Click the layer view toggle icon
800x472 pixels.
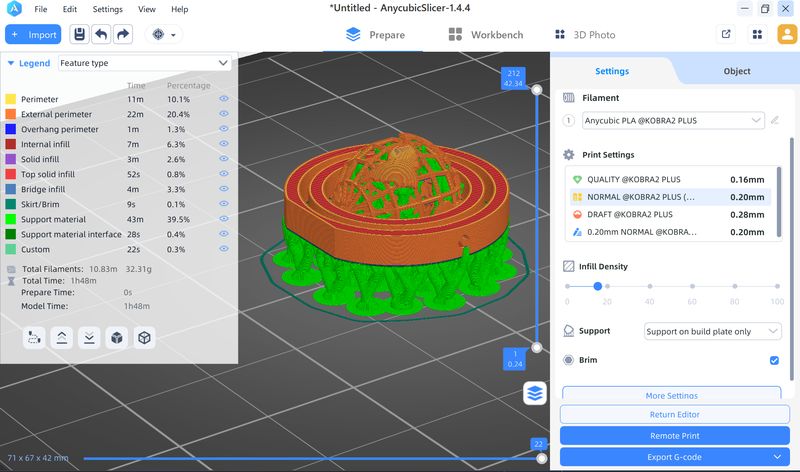pos(535,393)
